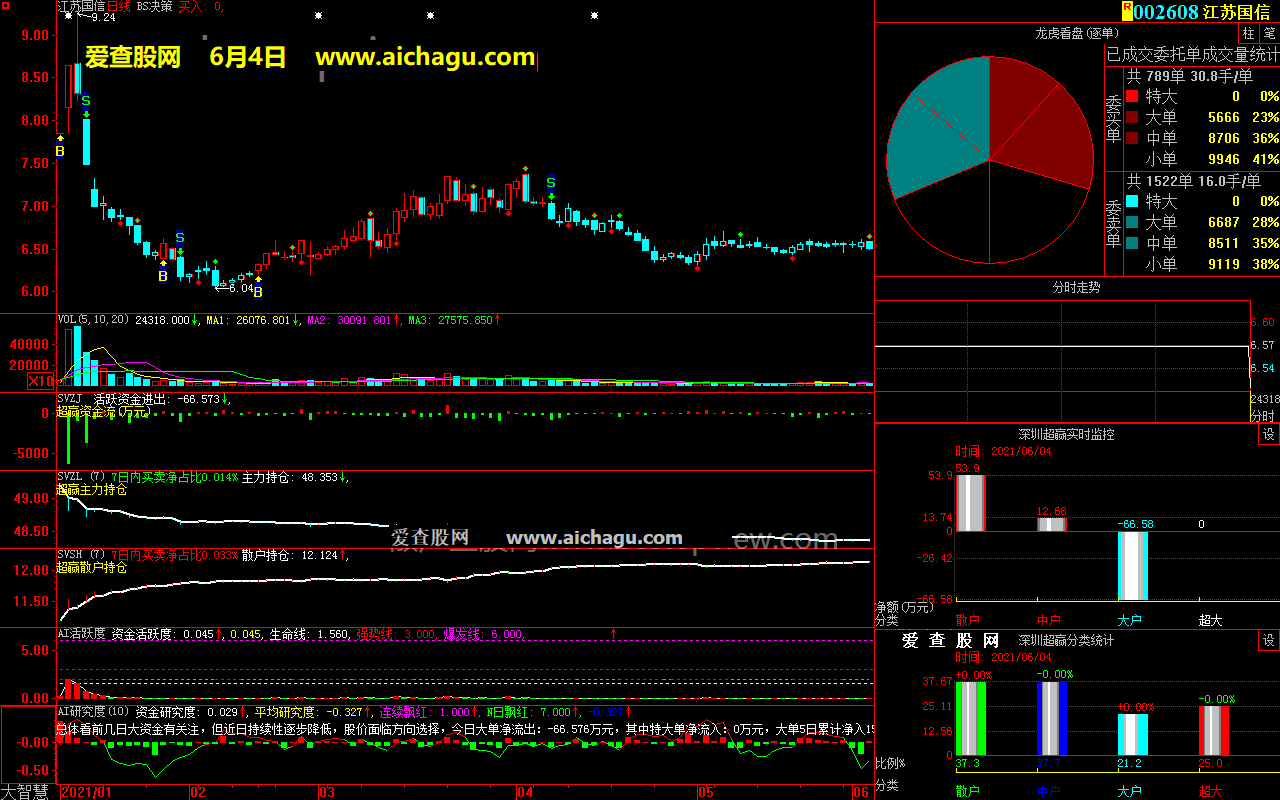Click the 中户 12.68 bar in realtime monitor
Viewport: 1280px width, 800px height.
point(1051,524)
